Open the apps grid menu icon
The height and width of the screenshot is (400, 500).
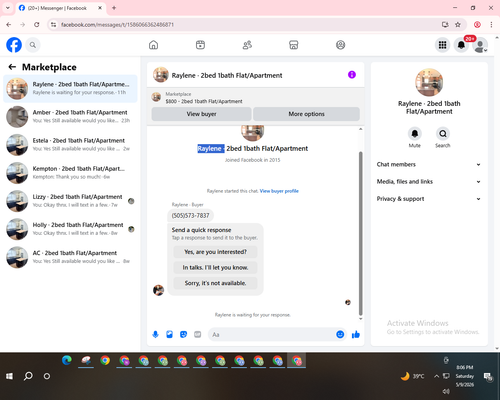coord(442,45)
